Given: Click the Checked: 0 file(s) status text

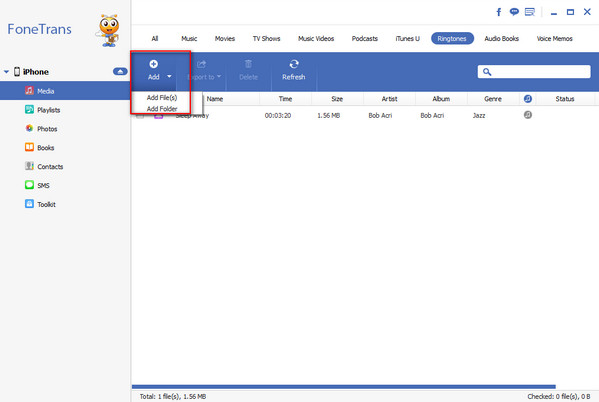Looking at the screenshot, I should pos(559,396).
